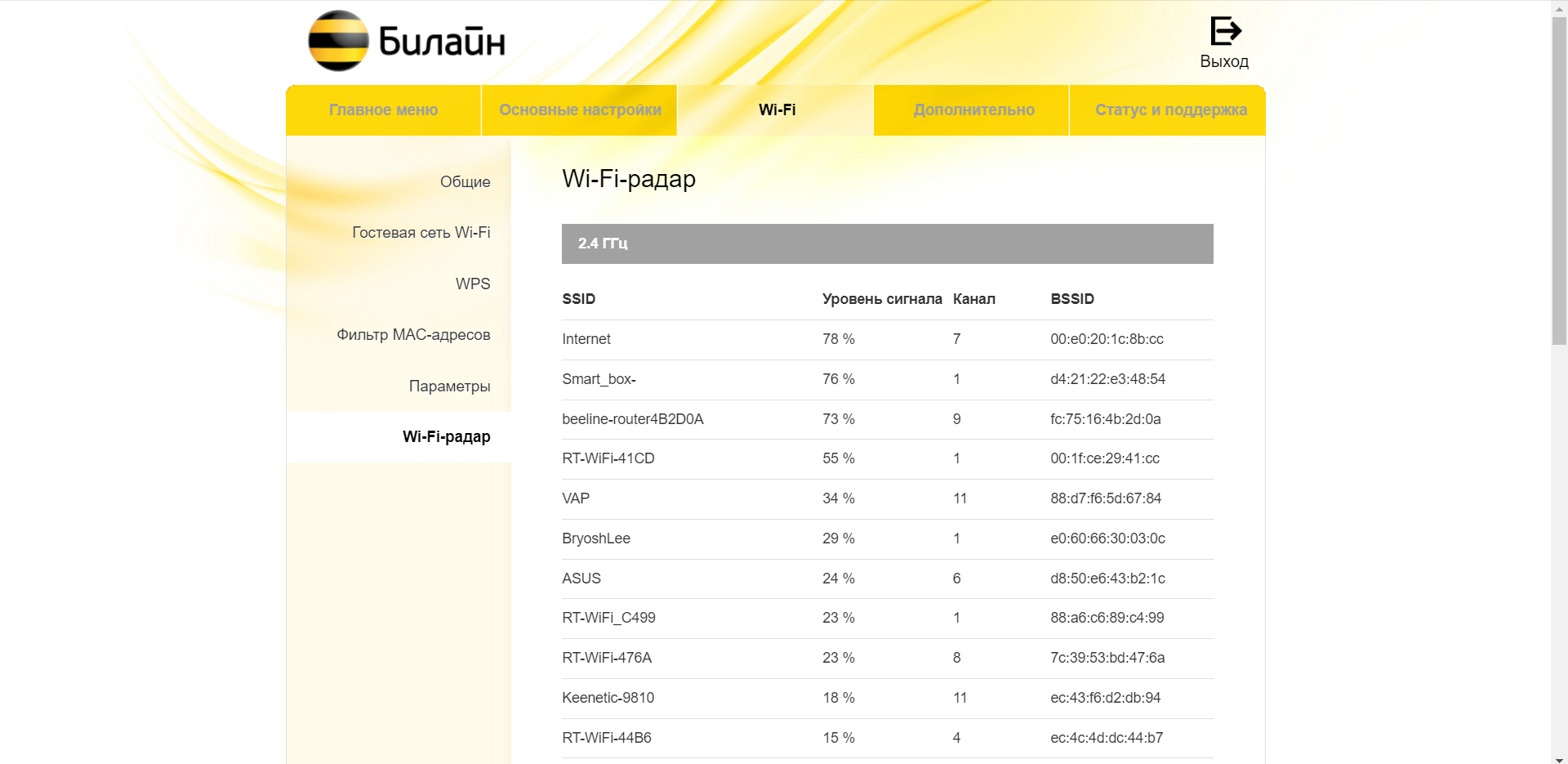Click channel 6 in ASUS row

click(x=956, y=579)
